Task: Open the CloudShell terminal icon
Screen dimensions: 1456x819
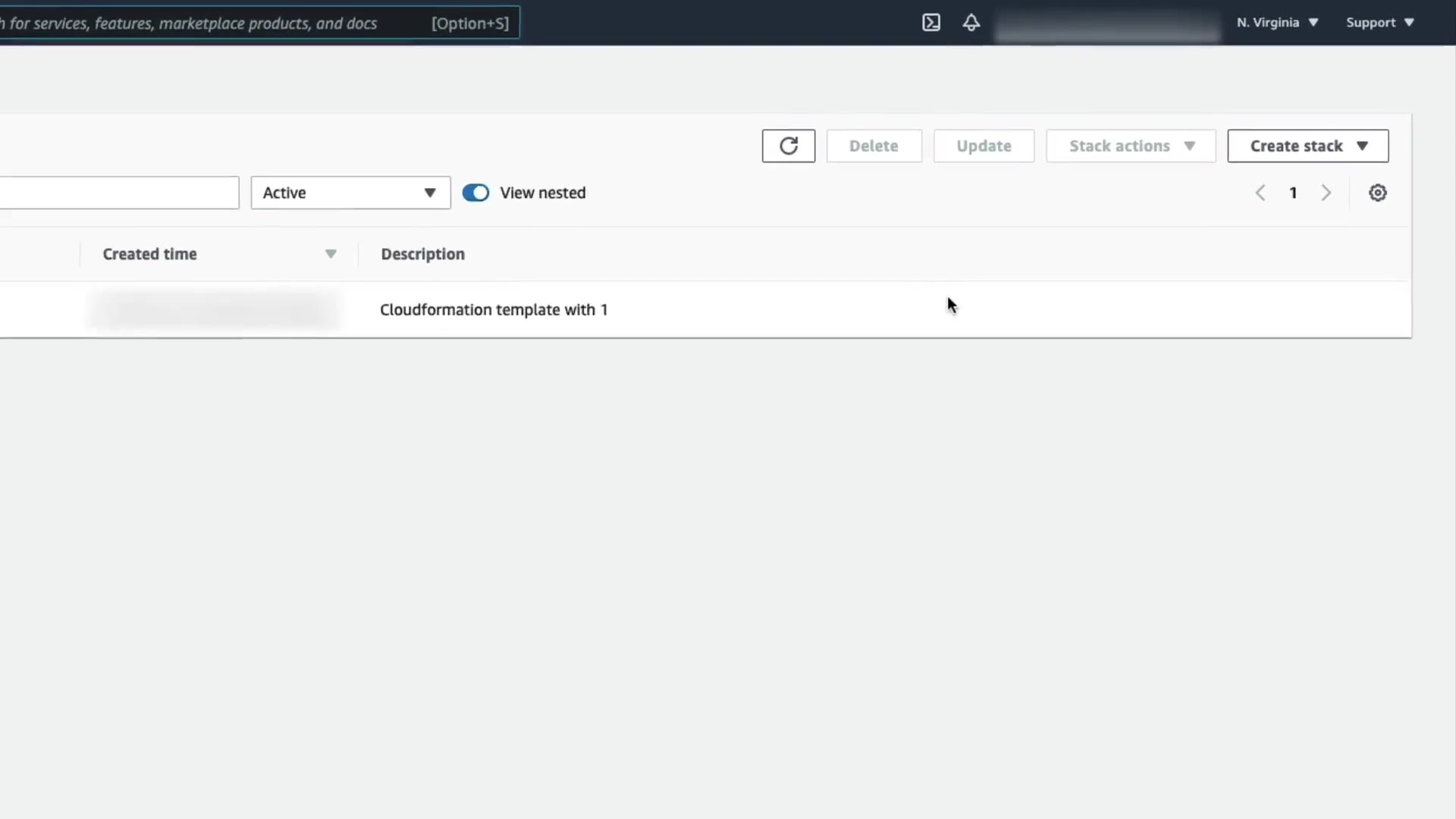Action: [x=930, y=23]
